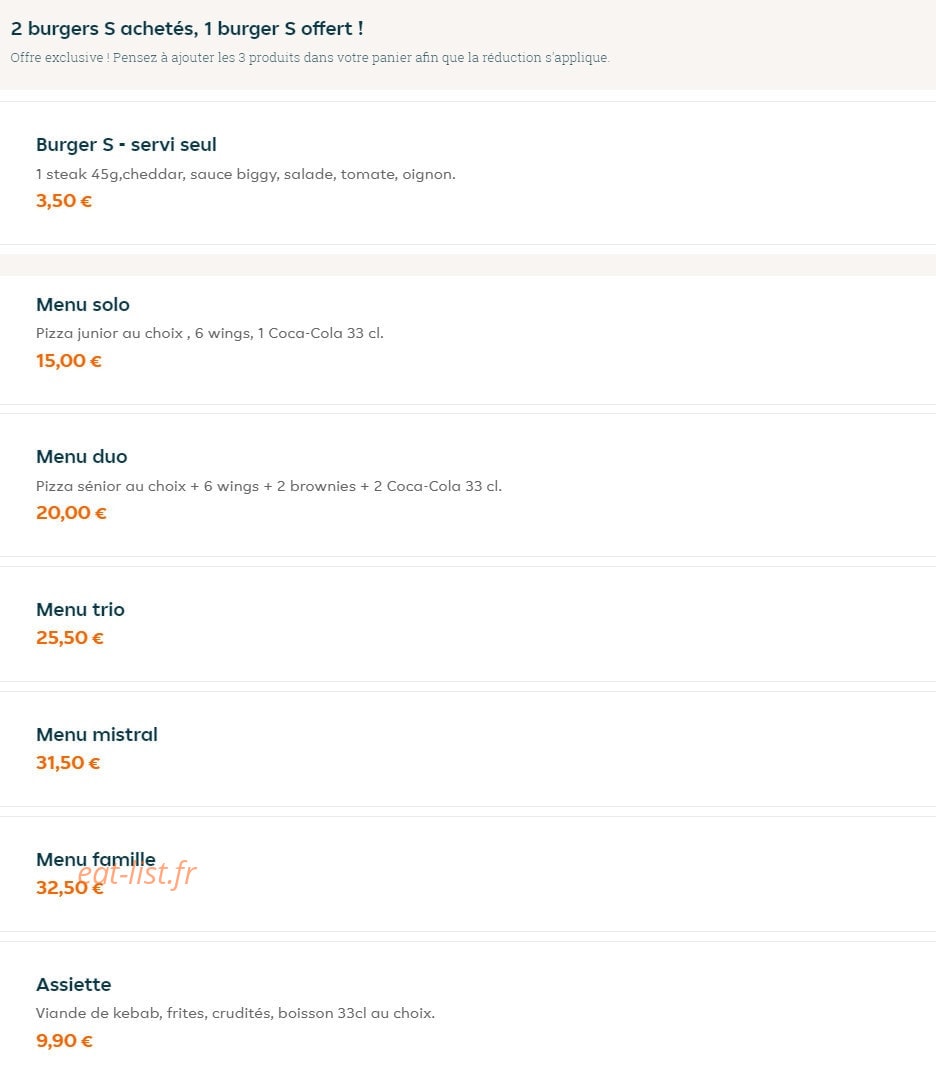Select the Menu duo title
This screenshot has width=936, height=1071.
82,456
